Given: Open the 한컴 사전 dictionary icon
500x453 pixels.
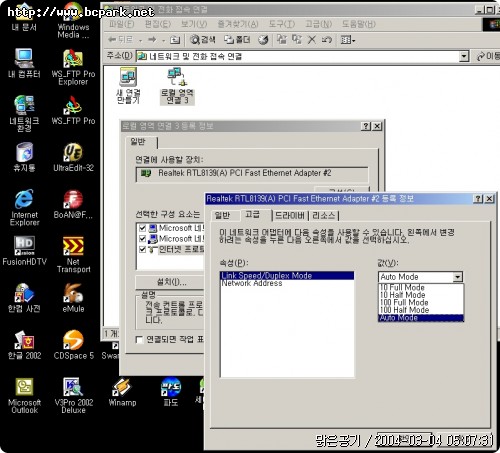Looking at the screenshot, I should tap(24, 297).
